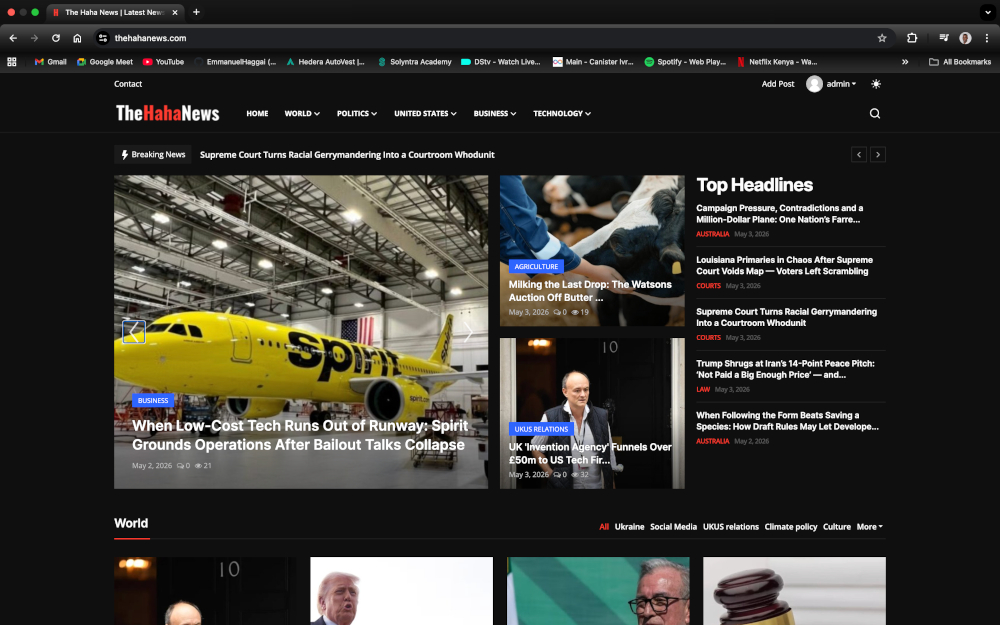Image resolution: width=1000 pixels, height=625 pixels.
Task: Filter World section by Culture
Action: click(837, 527)
